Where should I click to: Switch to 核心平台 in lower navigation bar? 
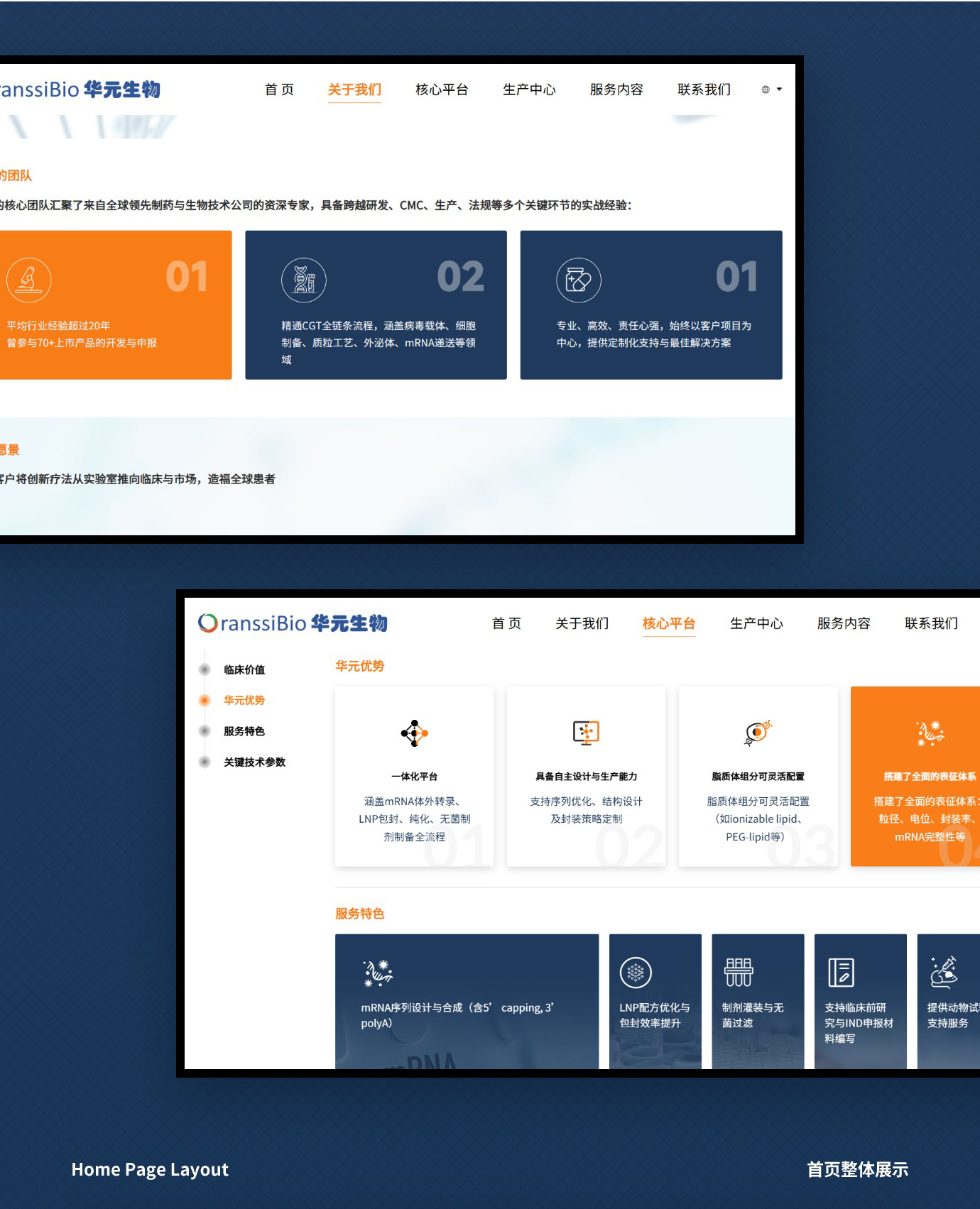tap(668, 623)
